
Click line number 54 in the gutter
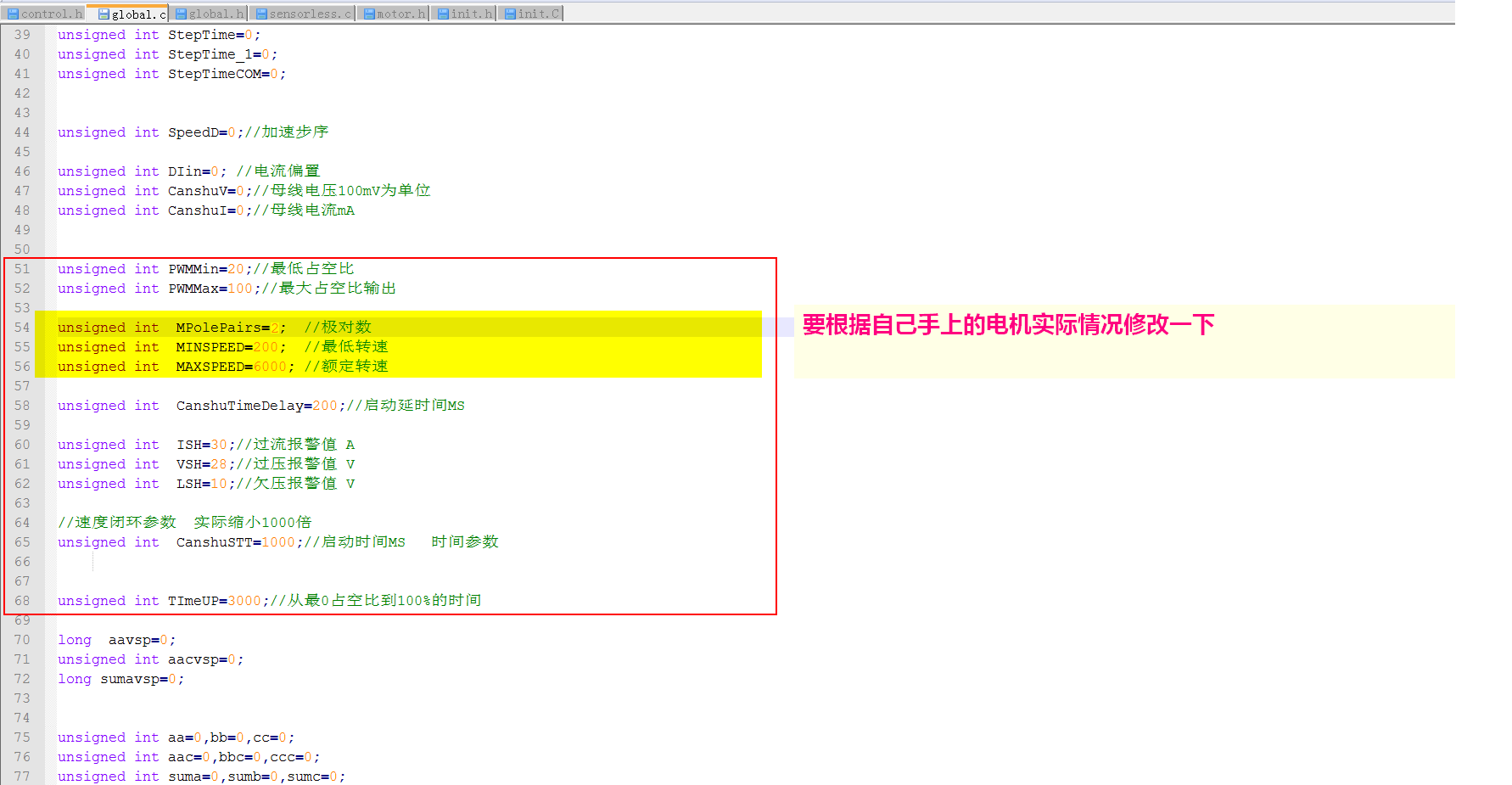point(22,328)
